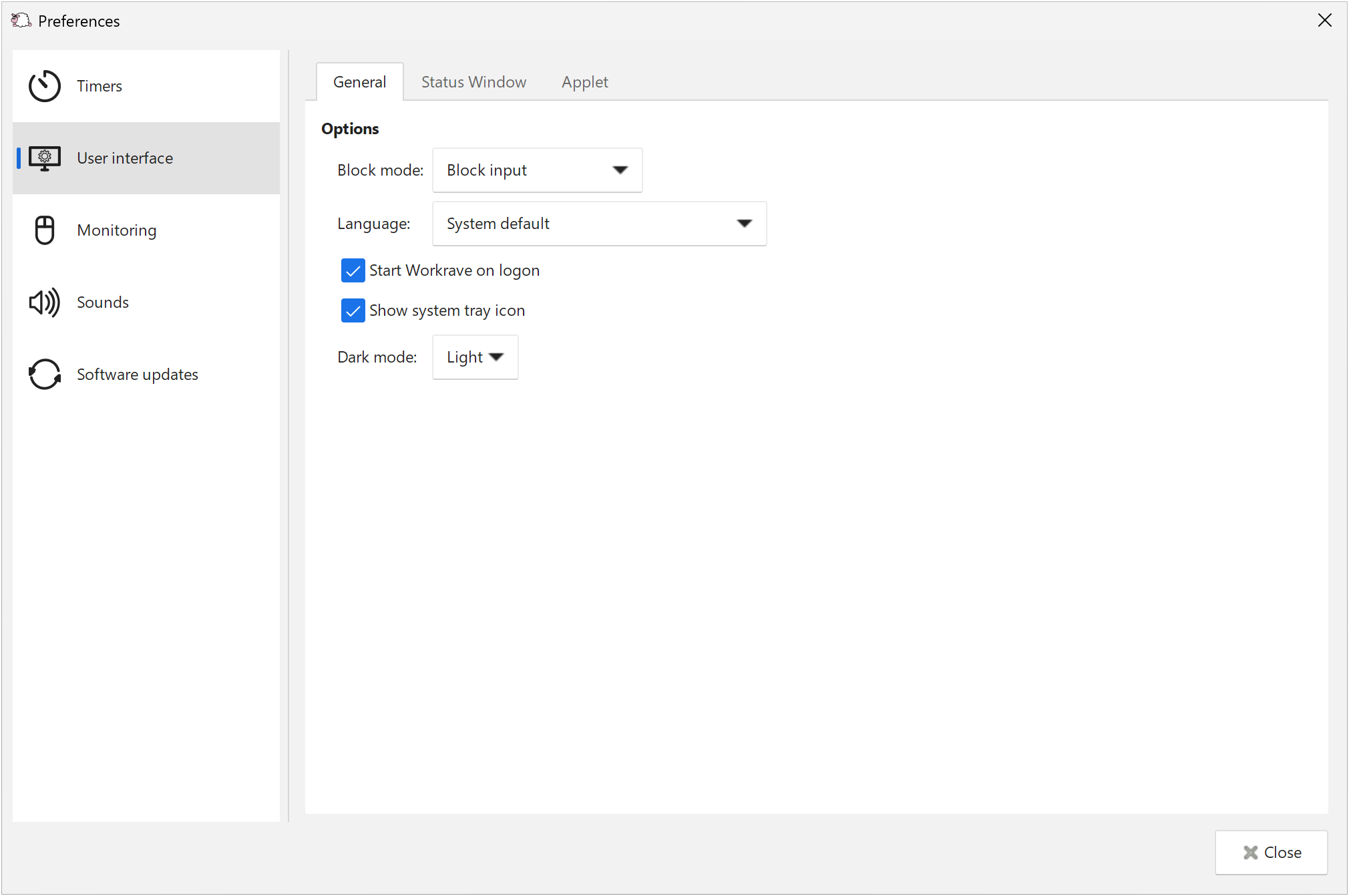This screenshot has width=1349, height=896.
Task: Open the Block mode dropdown
Action: [538, 170]
